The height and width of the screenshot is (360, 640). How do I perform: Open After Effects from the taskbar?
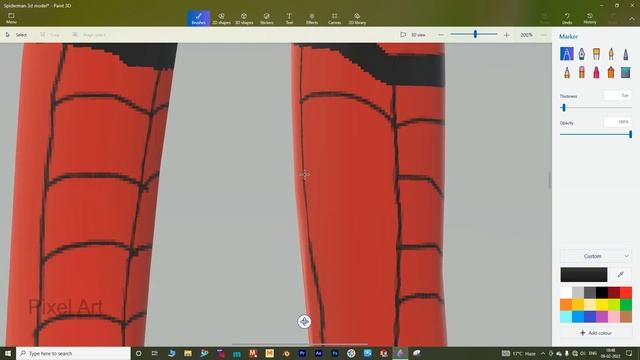318,353
